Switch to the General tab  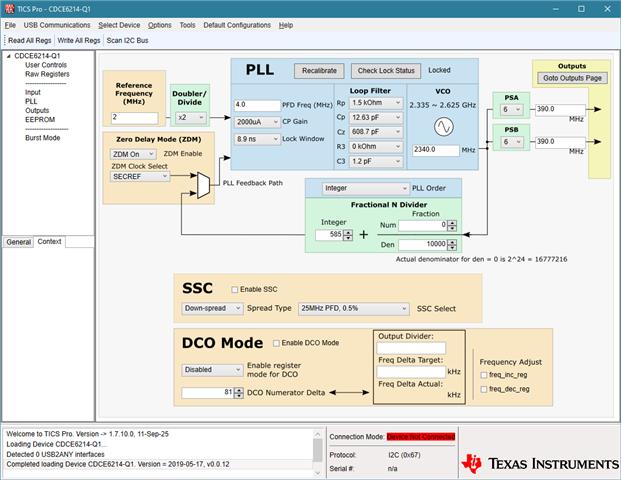(19, 242)
